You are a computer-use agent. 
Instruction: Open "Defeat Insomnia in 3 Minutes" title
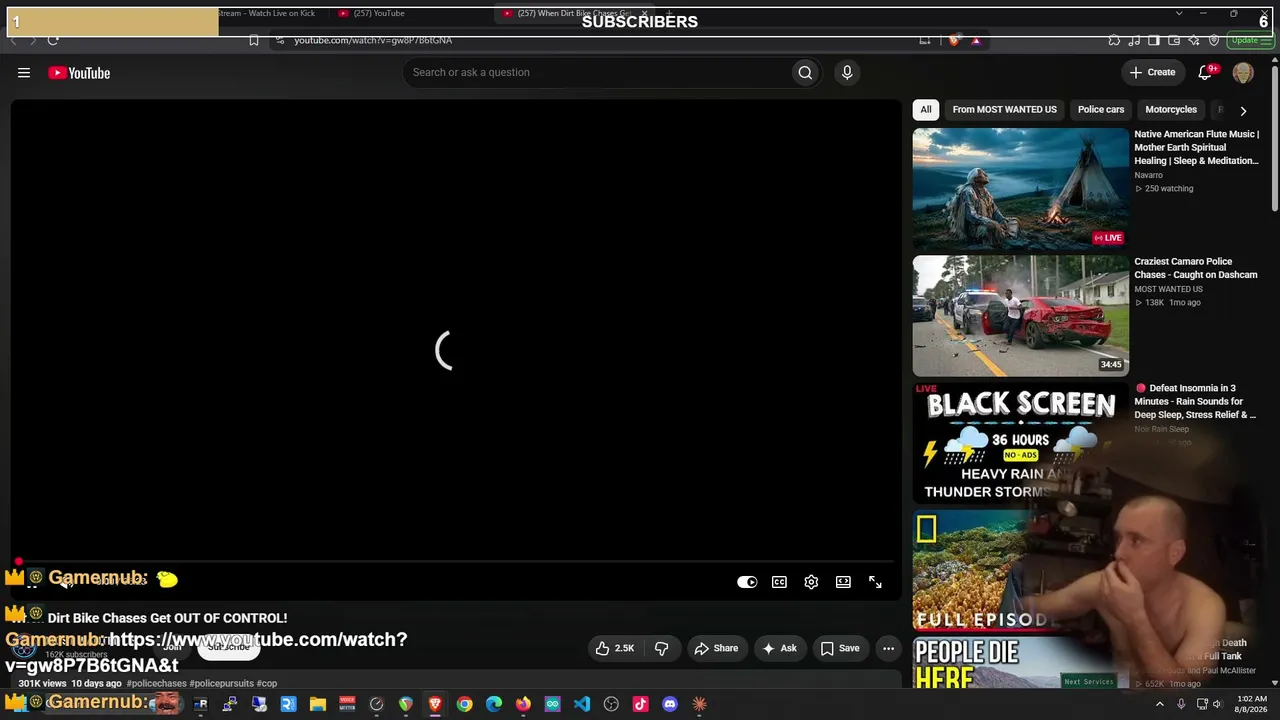[x=1195, y=401]
